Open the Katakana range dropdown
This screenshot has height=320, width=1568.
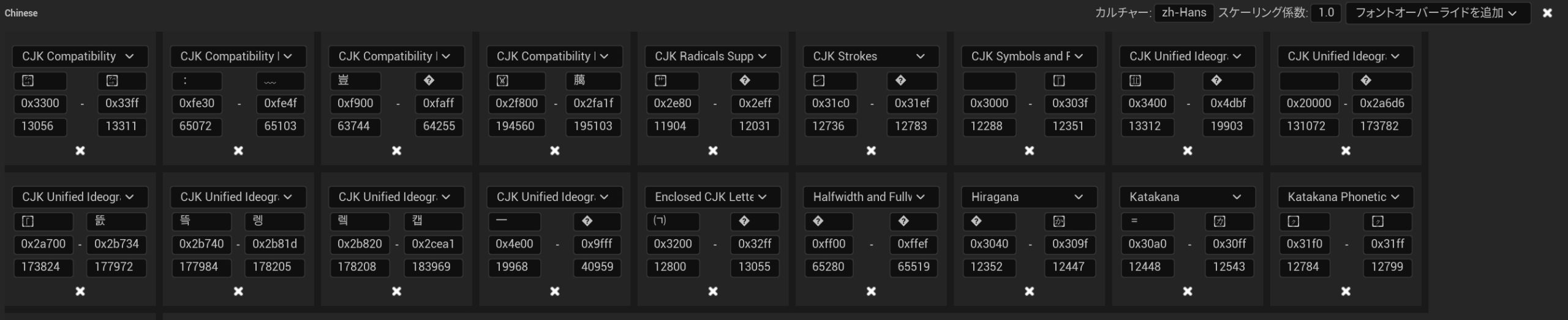point(1186,197)
